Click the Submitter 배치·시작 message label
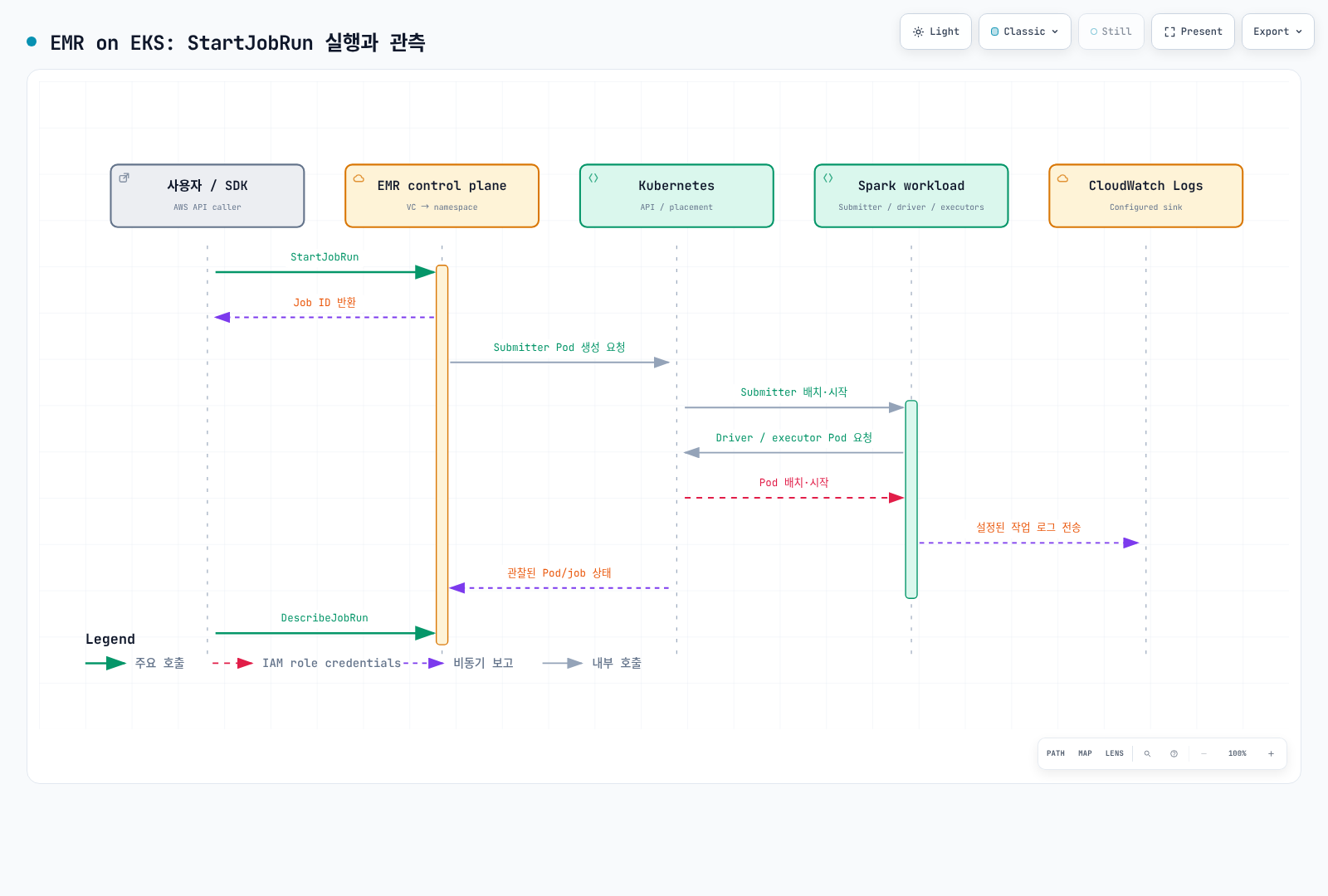 [794, 392]
